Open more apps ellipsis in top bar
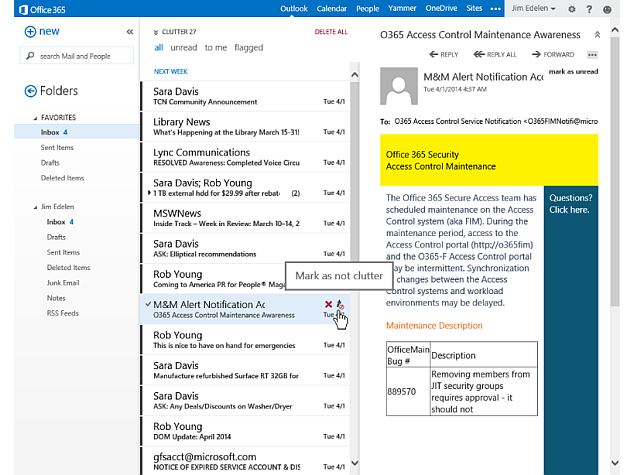The image size is (635, 475). (495, 9)
